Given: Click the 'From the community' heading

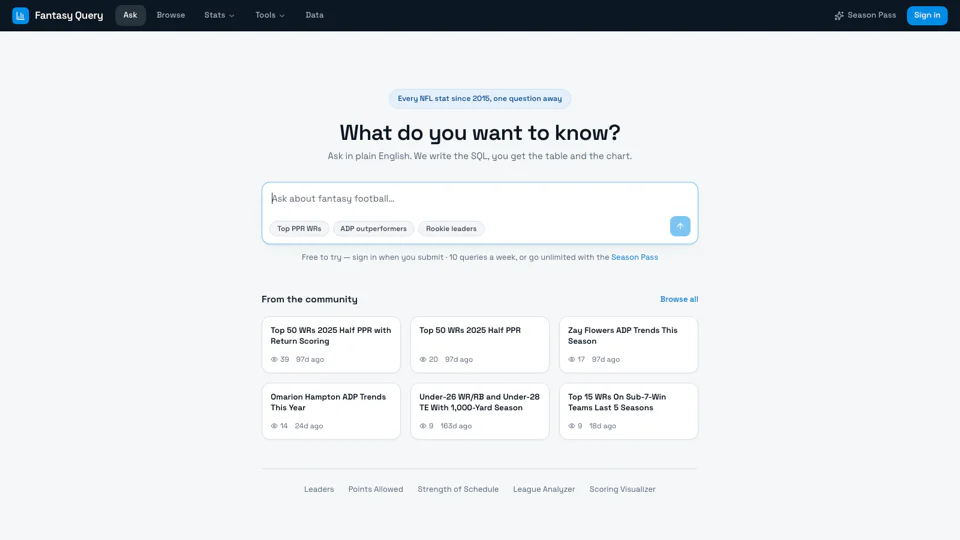Looking at the screenshot, I should [309, 299].
